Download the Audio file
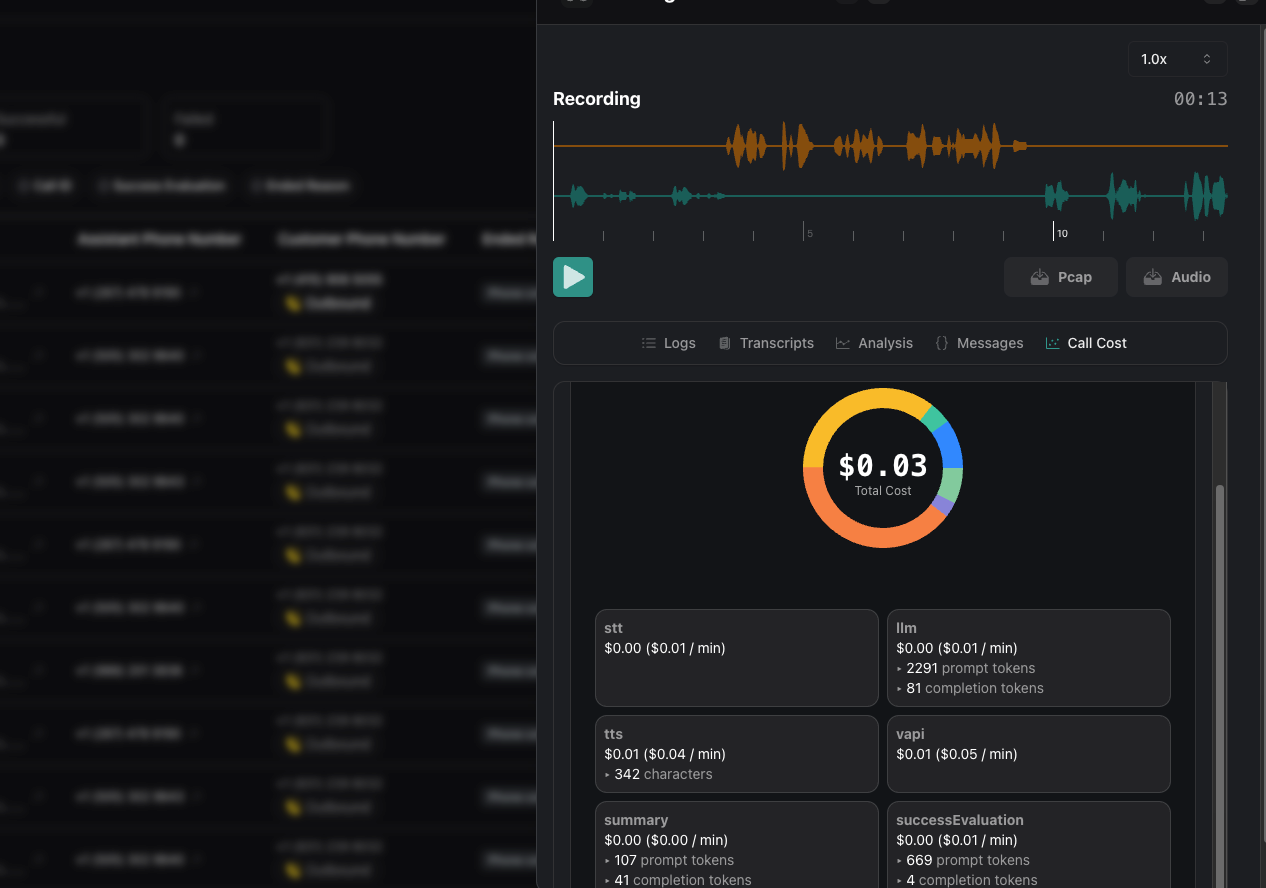This screenshot has height=888, width=1266. (x=1177, y=277)
